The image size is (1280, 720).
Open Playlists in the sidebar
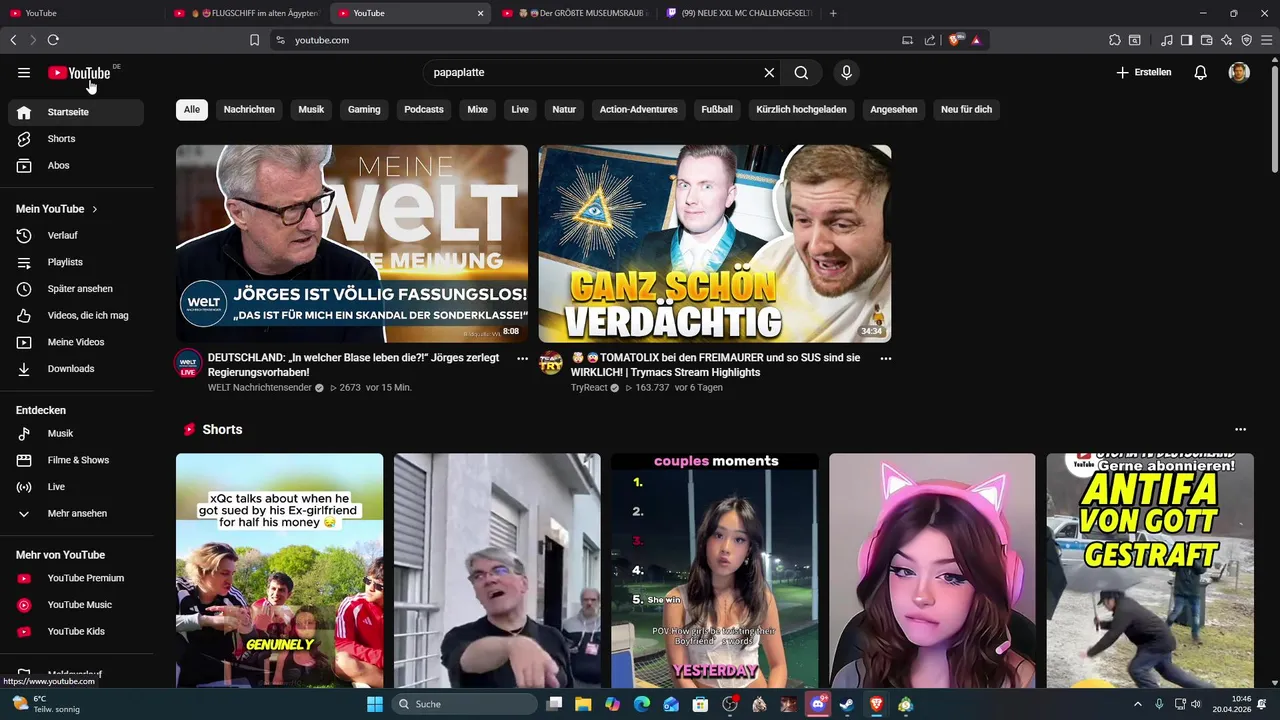[76, 262]
